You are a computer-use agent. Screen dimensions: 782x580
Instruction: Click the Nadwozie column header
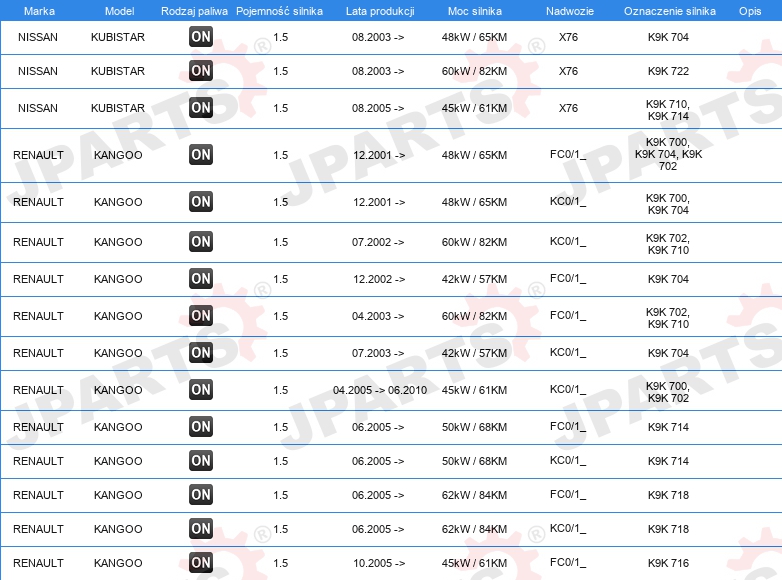[570, 11]
